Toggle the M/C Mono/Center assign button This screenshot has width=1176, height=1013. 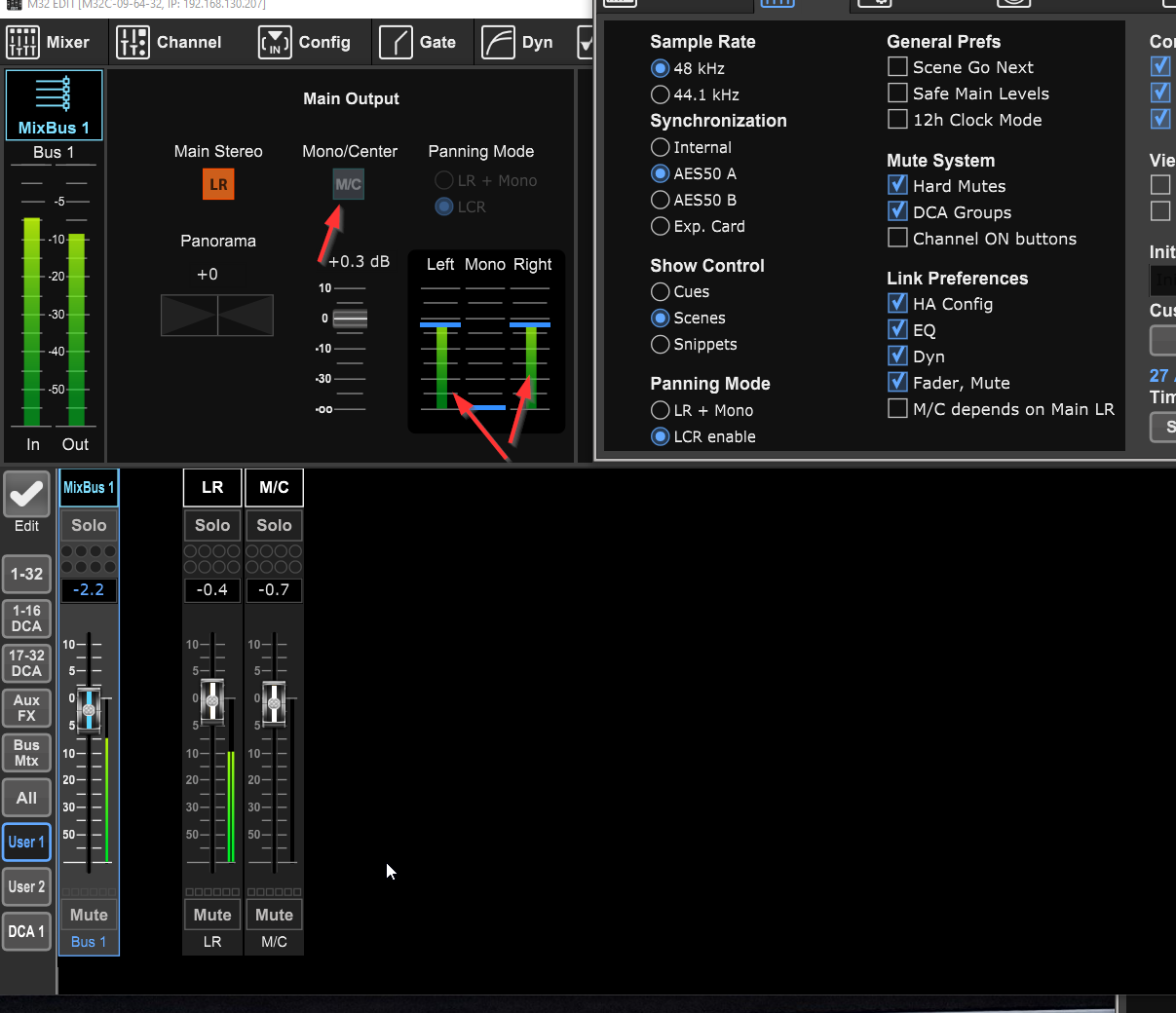[x=349, y=184]
